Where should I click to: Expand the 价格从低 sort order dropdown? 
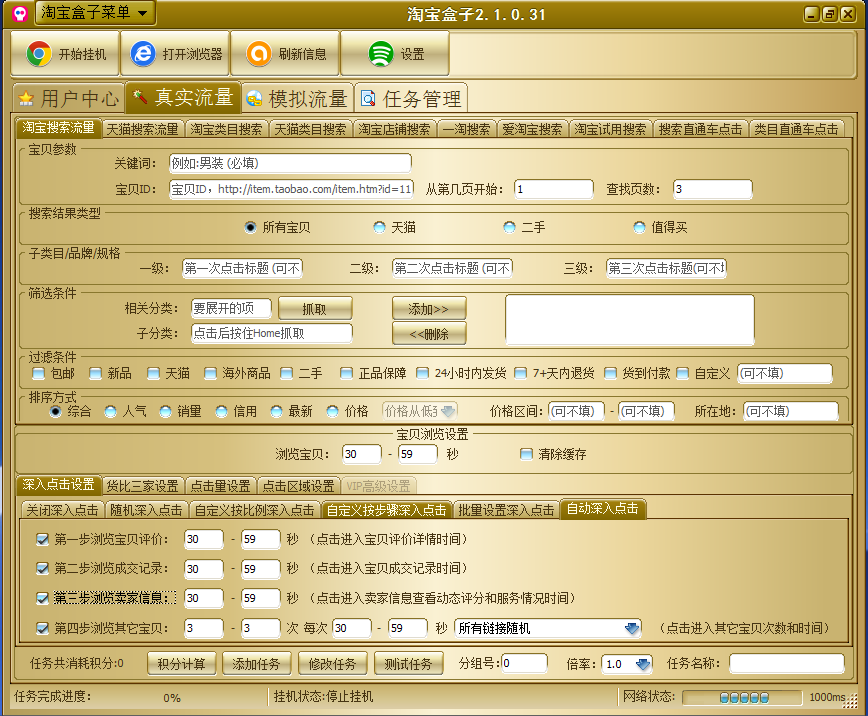(x=448, y=411)
